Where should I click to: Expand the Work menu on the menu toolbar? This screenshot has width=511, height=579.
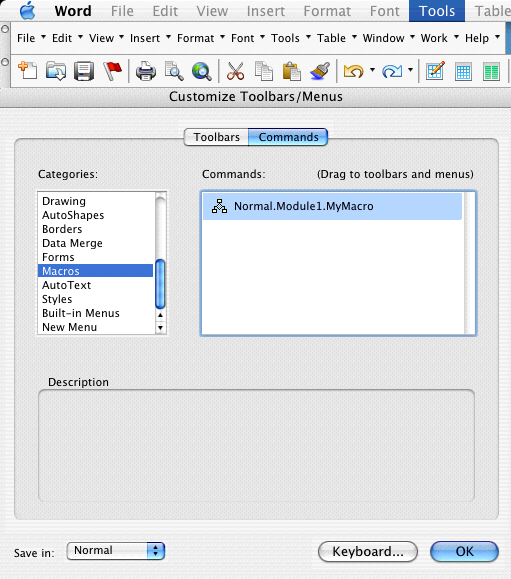[x=439, y=38]
